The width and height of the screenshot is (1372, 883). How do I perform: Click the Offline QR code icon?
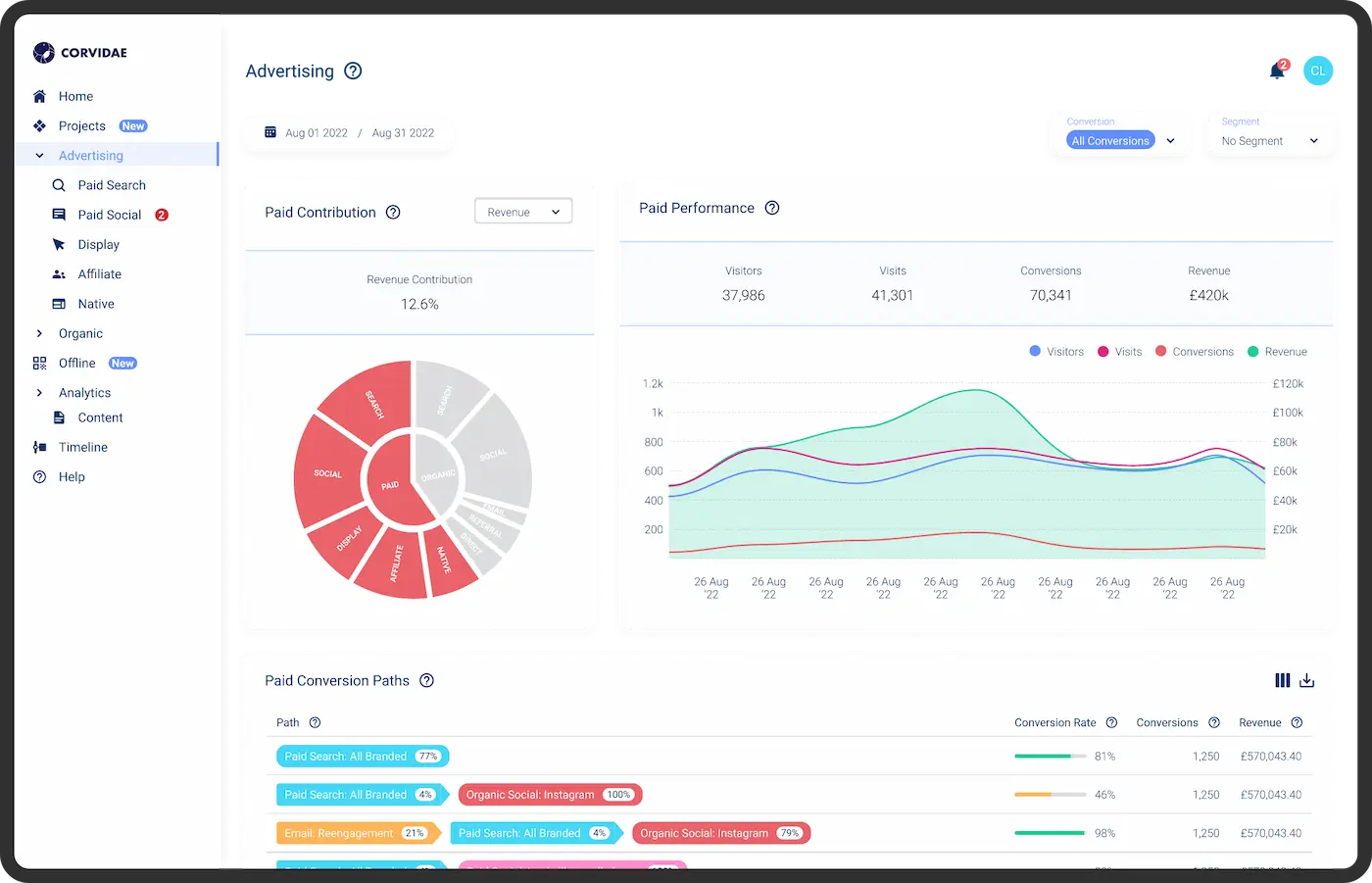[40, 363]
